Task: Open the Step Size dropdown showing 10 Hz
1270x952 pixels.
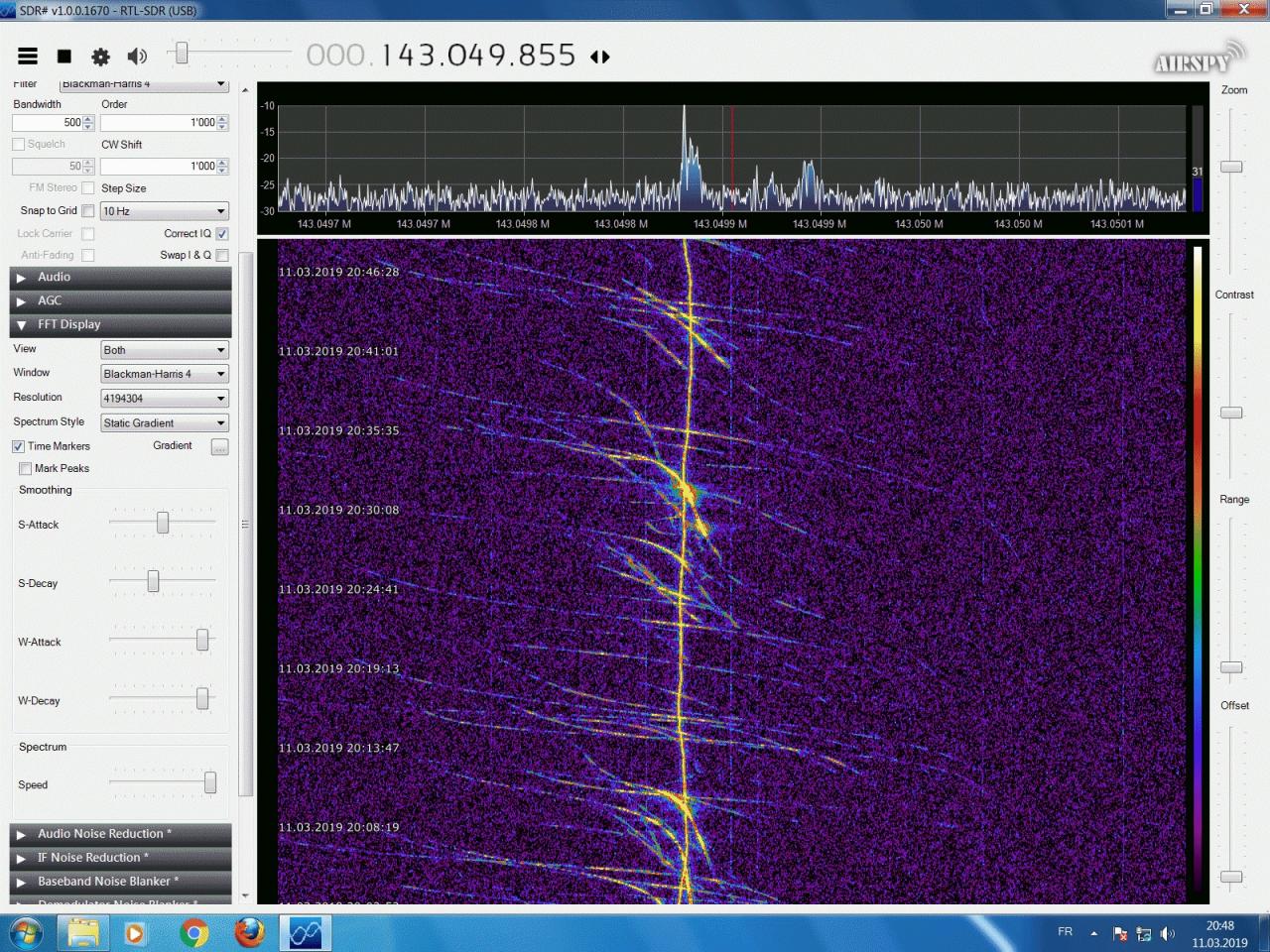Action: point(165,211)
